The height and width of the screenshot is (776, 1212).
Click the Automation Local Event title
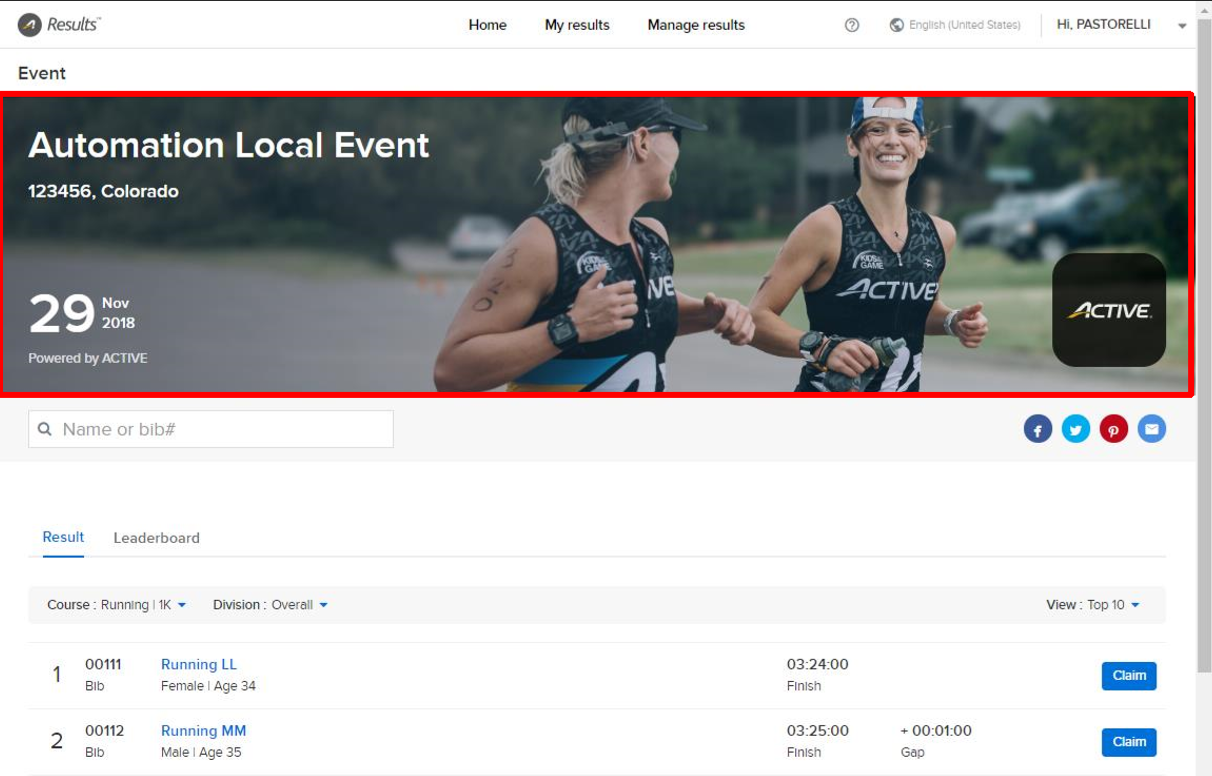tap(229, 146)
